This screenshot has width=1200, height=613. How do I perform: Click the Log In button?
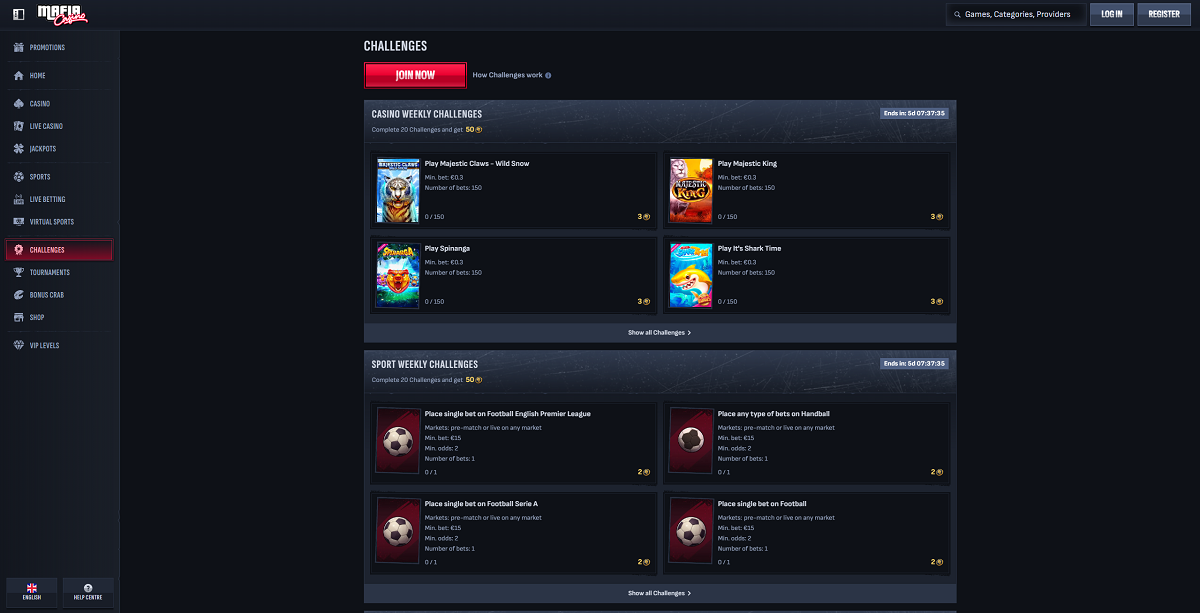click(x=1112, y=14)
